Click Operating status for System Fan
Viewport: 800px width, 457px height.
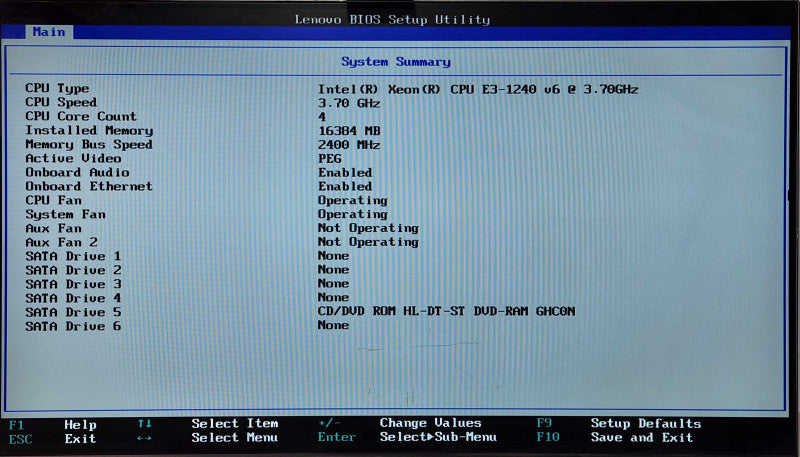tap(353, 214)
